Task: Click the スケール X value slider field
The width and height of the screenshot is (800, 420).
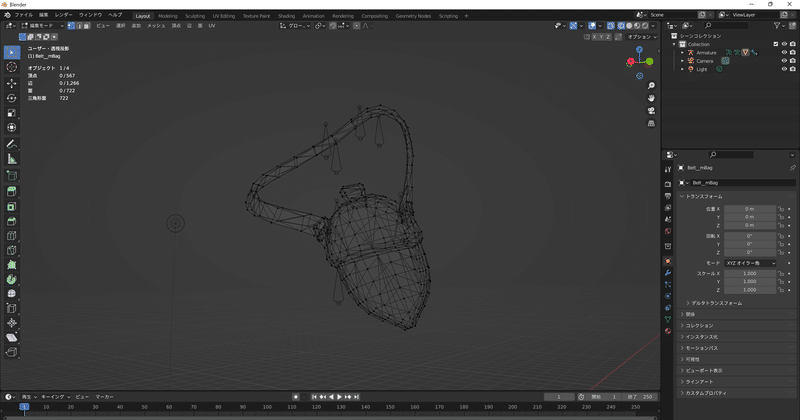Action: coord(749,273)
